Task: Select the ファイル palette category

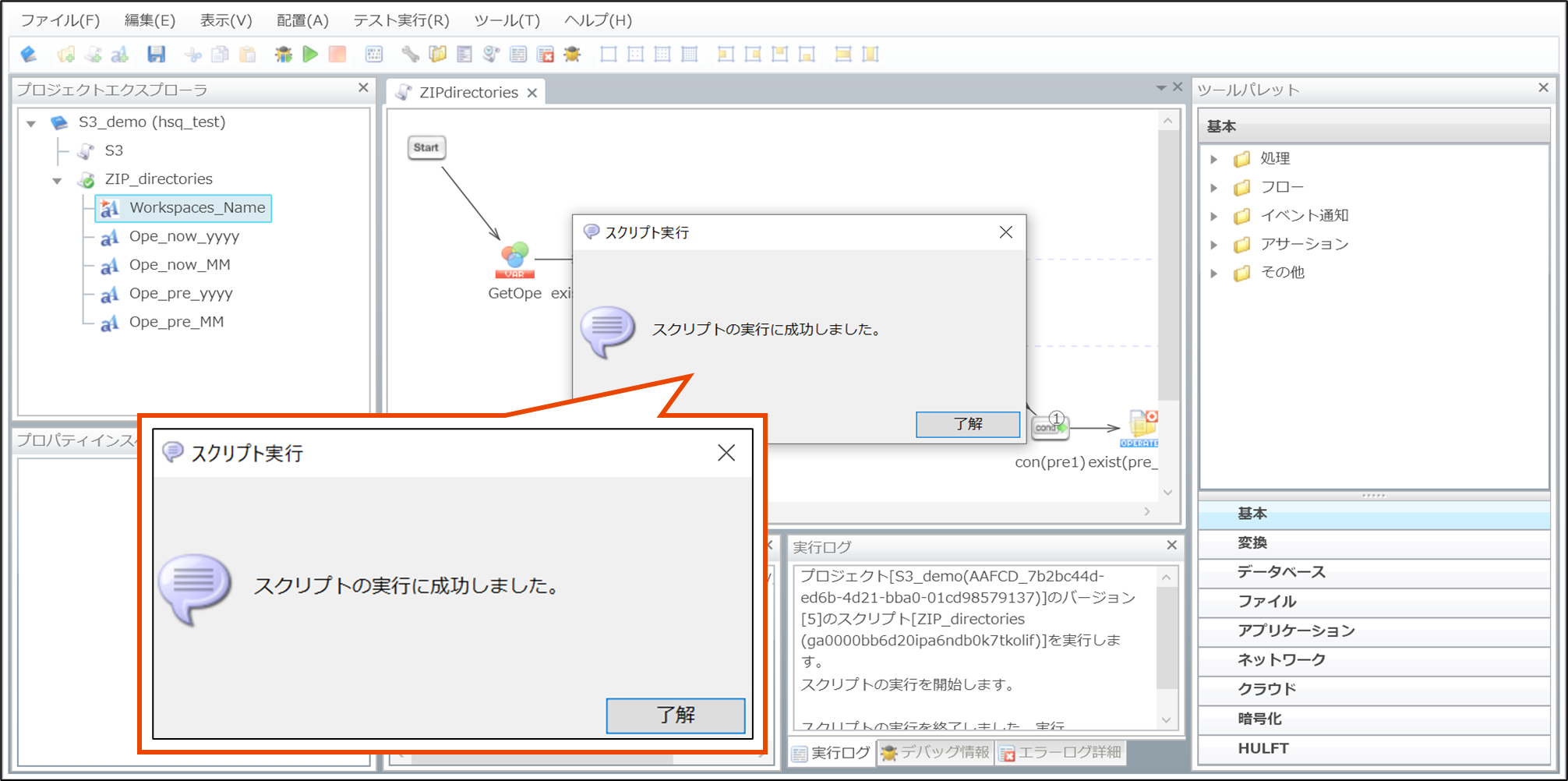Action: click(1374, 602)
